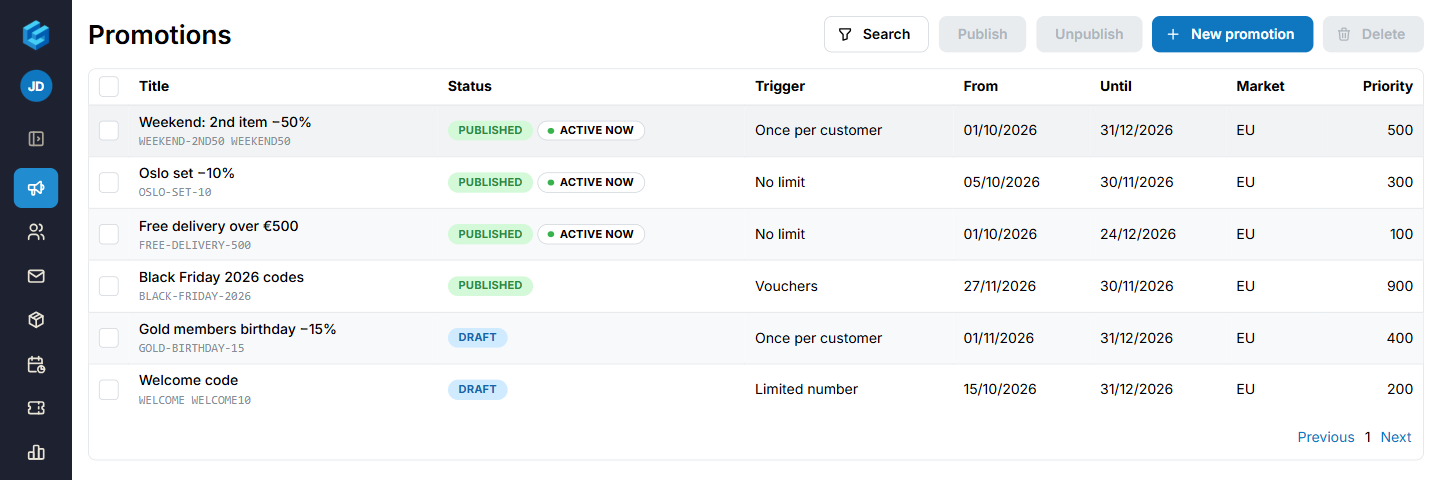Sort by the Trigger column header
Screen dimensions: 1440x480
(780, 86)
